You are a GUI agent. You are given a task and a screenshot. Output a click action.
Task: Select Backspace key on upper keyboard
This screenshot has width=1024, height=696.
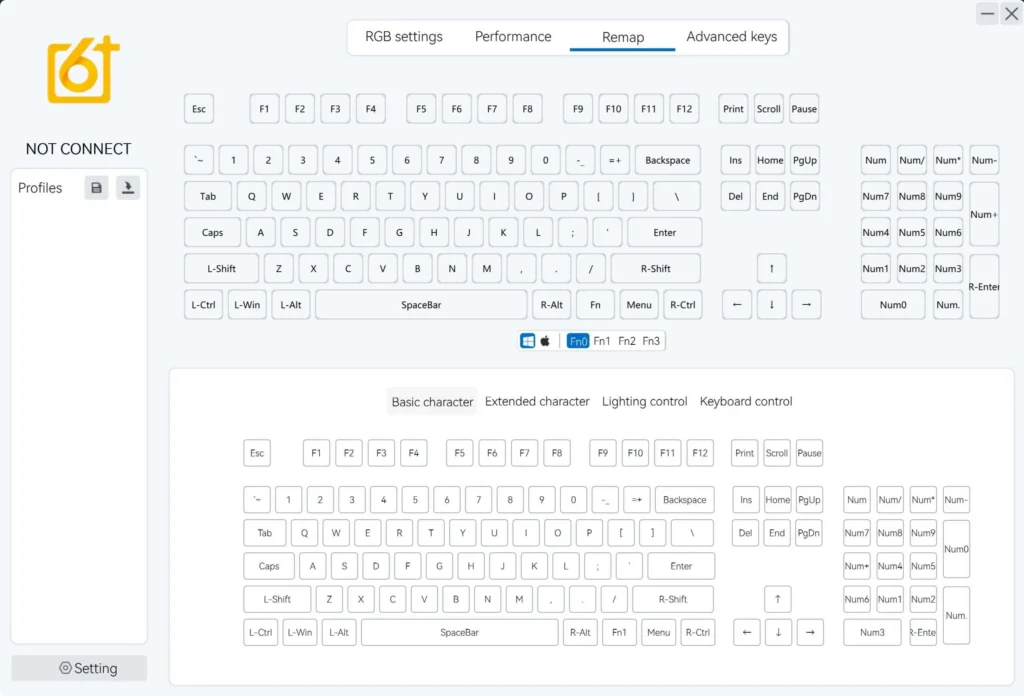(667, 160)
